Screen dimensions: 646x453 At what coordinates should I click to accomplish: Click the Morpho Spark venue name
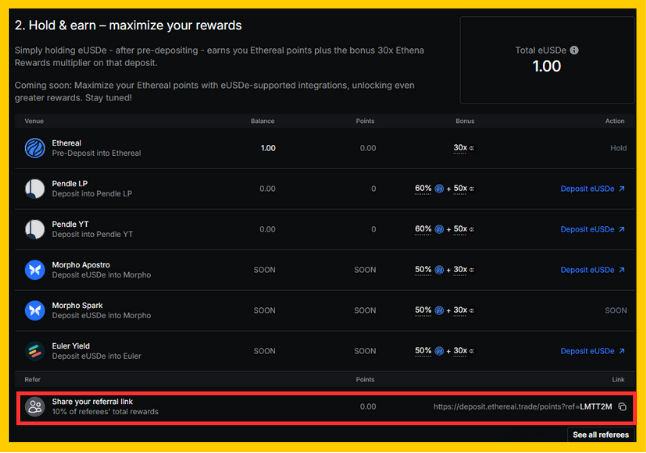click(x=77, y=306)
